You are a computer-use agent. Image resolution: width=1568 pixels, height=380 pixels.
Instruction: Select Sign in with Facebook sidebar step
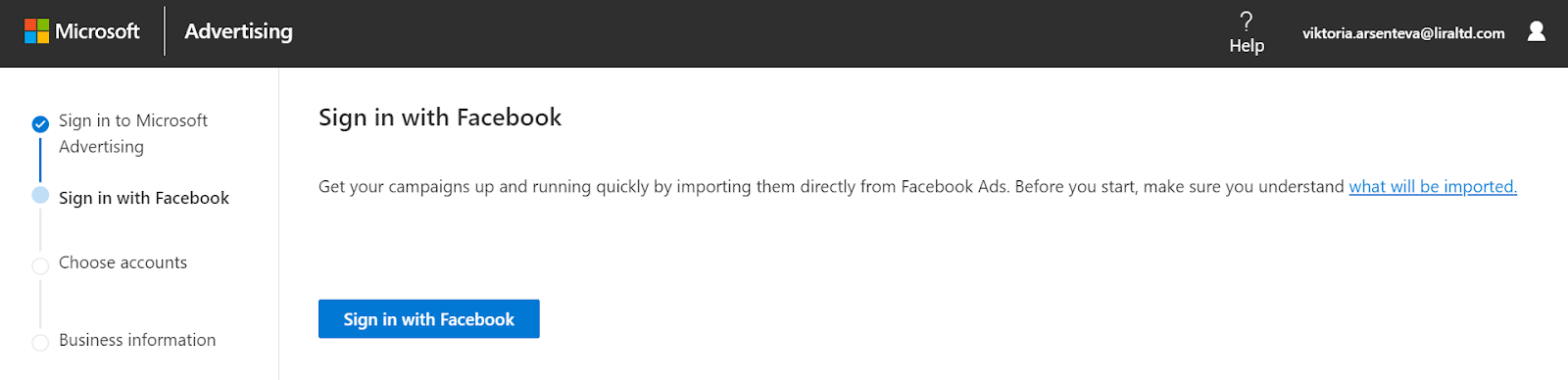(x=144, y=198)
